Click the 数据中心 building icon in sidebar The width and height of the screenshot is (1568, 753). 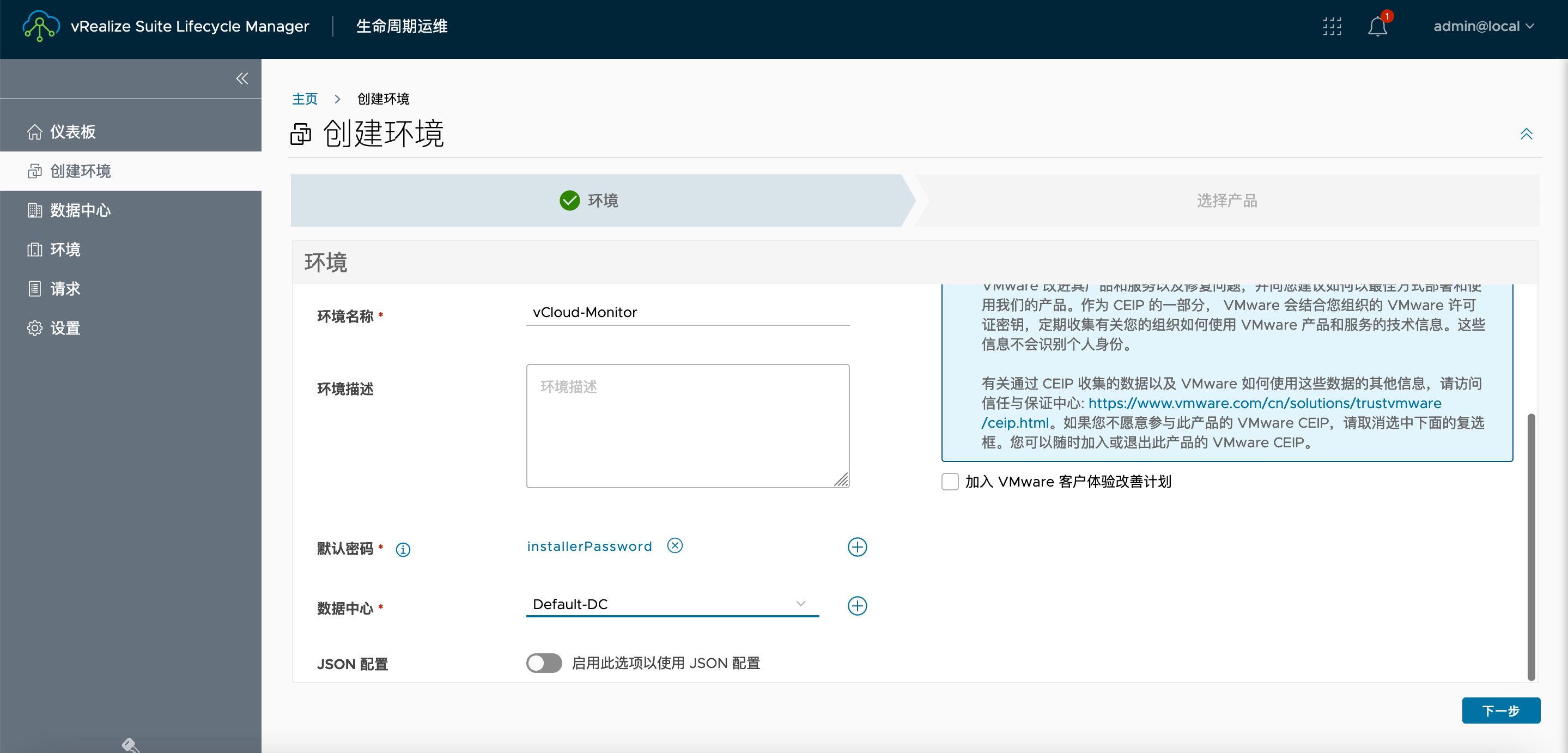35,210
